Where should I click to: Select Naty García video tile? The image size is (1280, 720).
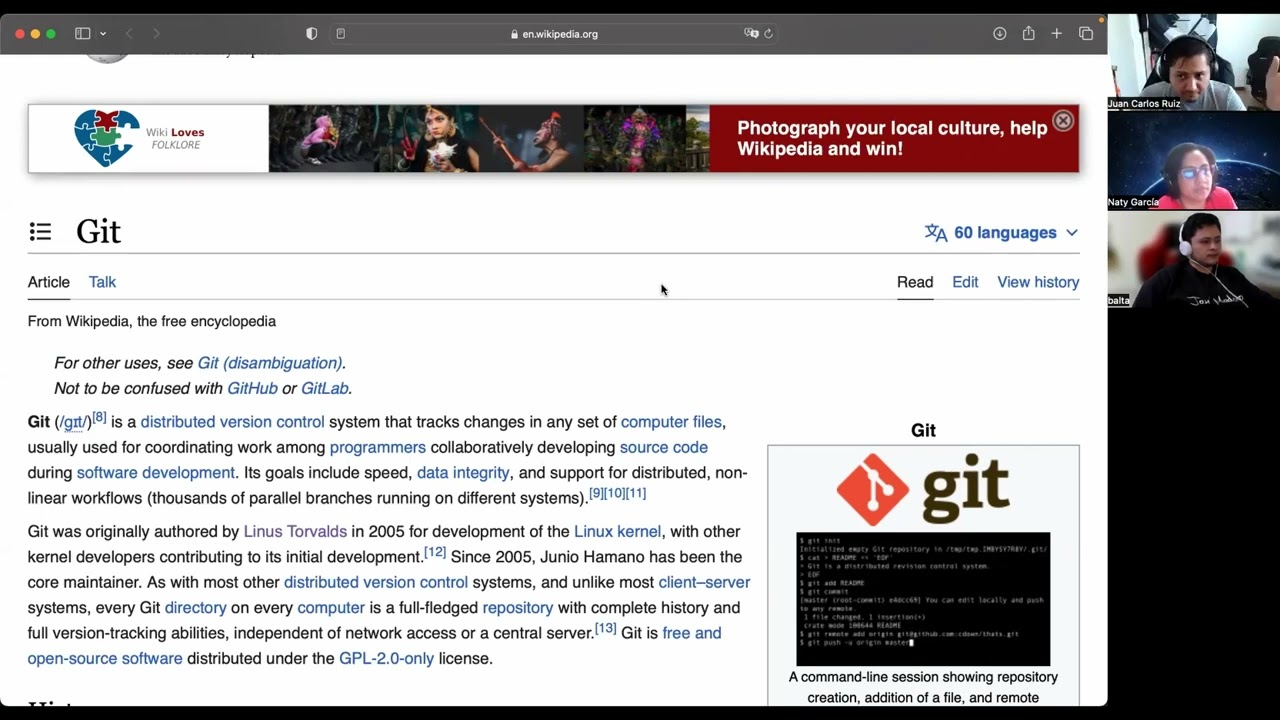(x=1194, y=161)
